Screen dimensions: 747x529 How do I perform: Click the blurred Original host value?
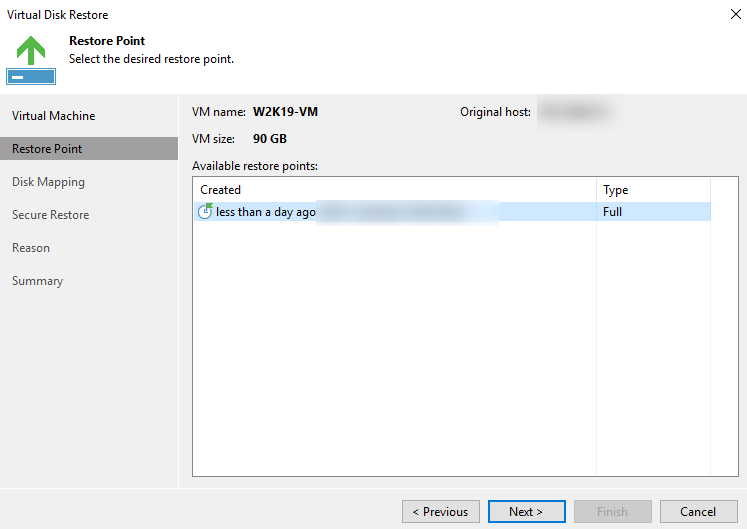574,112
